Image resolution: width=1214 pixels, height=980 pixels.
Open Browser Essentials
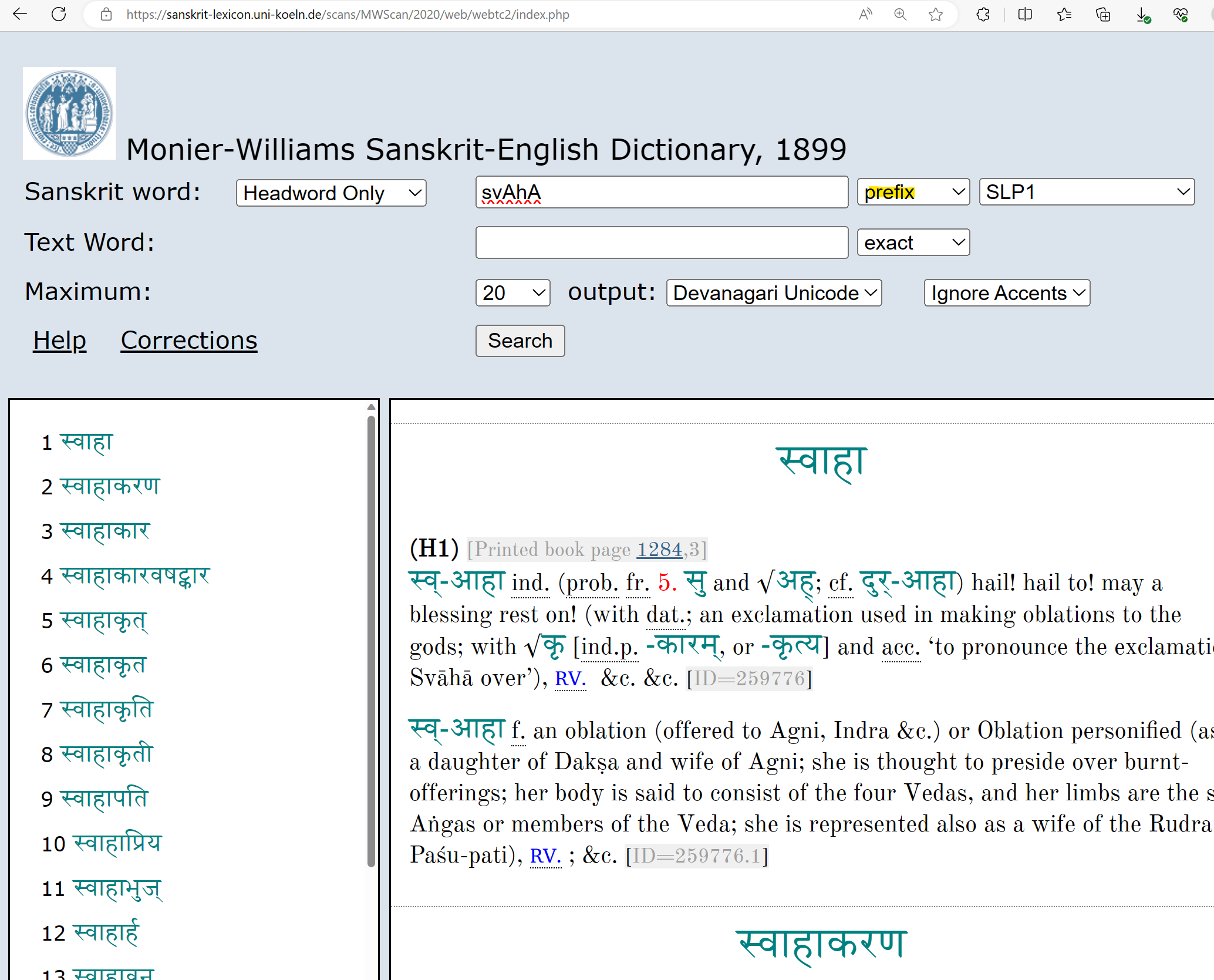[1182, 15]
